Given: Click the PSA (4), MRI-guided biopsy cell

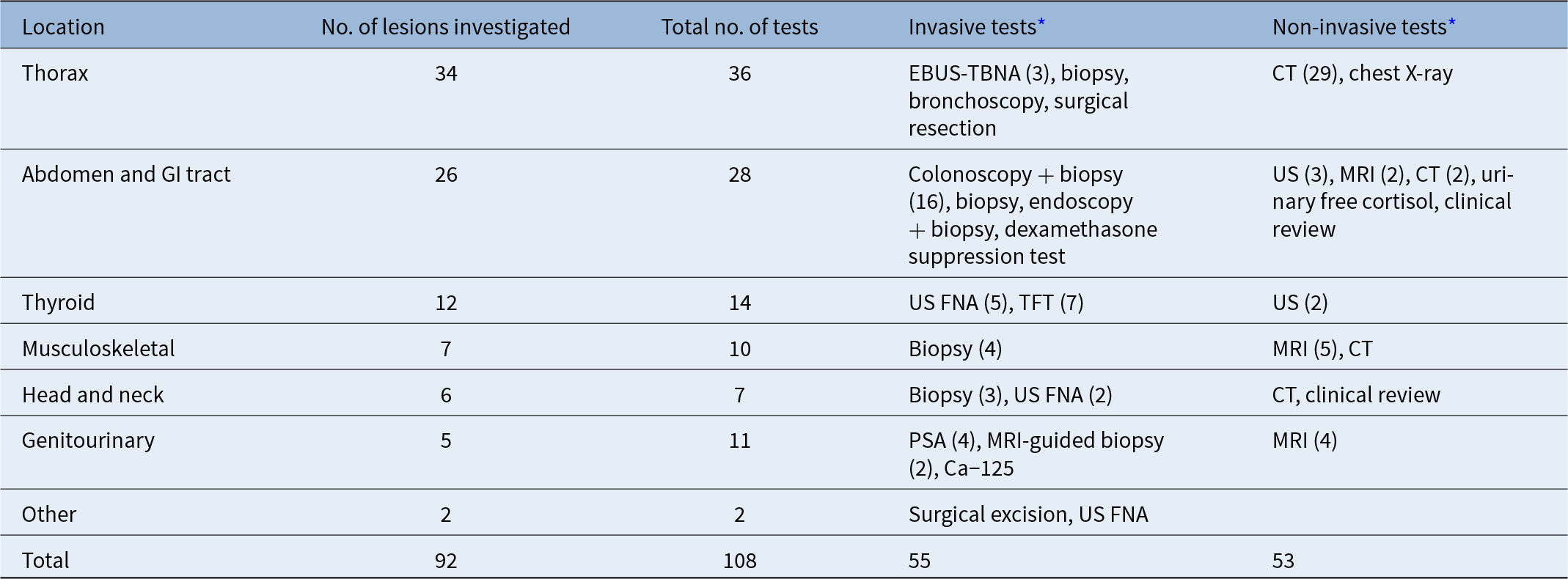Looking at the screenshot, I should pos(1036,454).
